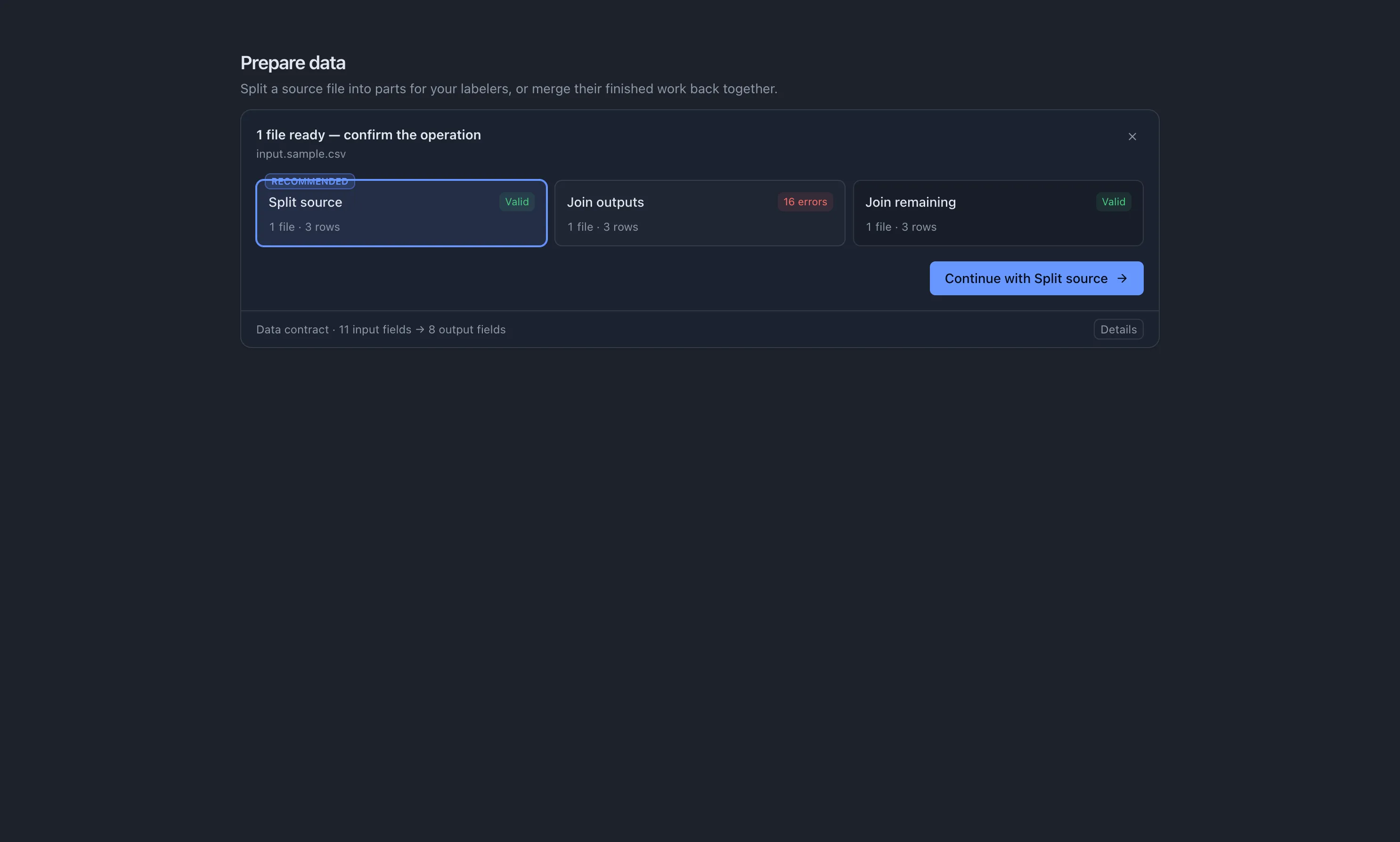Open the data contract Details
The width and height of the screenshot is (1400, 842).
(x=1118, y=329)
